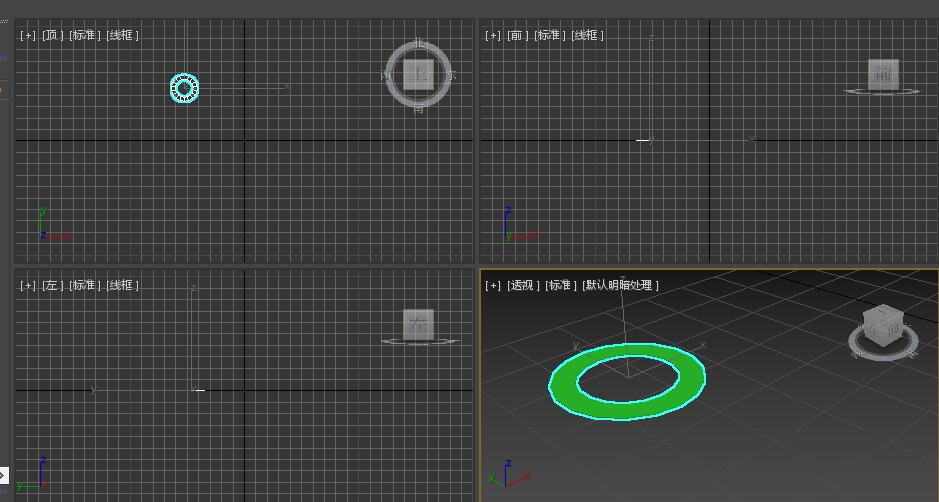The width and height of the screenshot is (939, 502).
Task: Open the [顶] view label menu
Action: 52,35
